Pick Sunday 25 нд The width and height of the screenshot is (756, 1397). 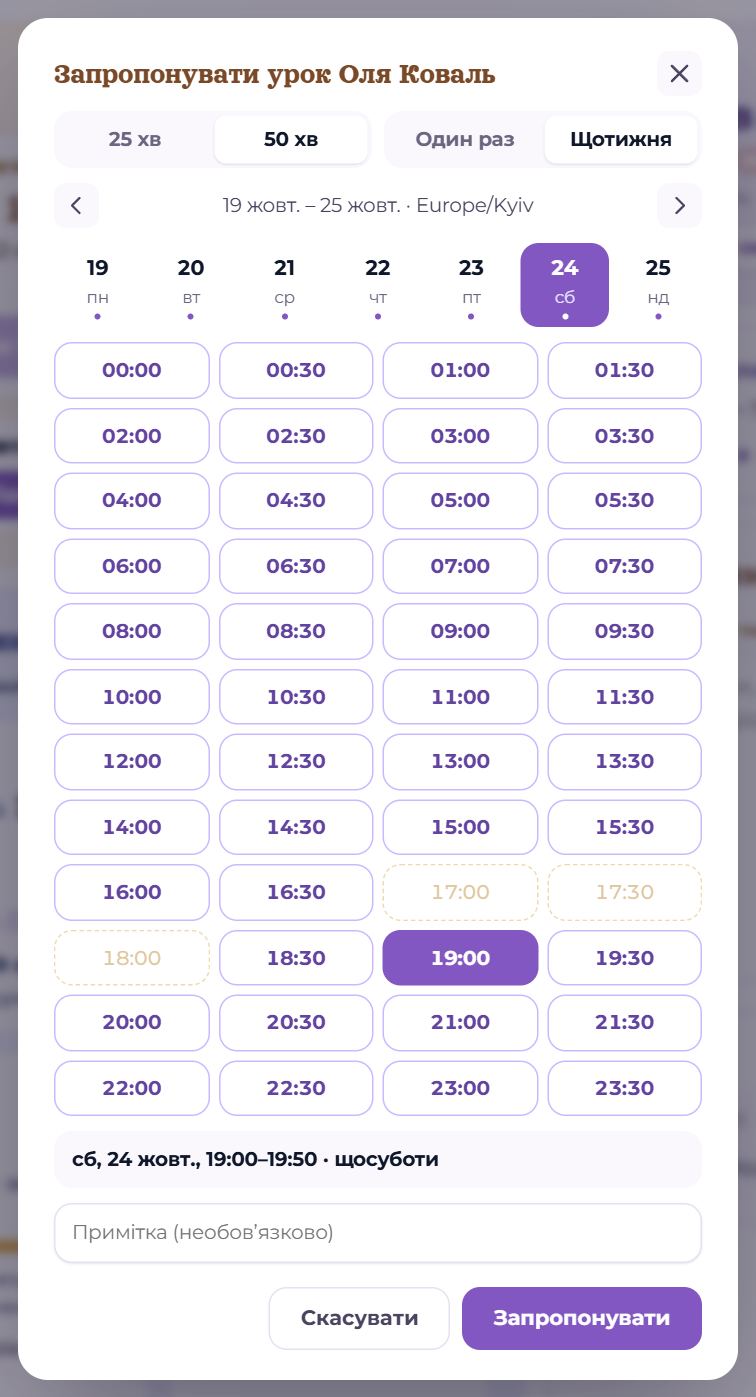[x=658, y=285]
